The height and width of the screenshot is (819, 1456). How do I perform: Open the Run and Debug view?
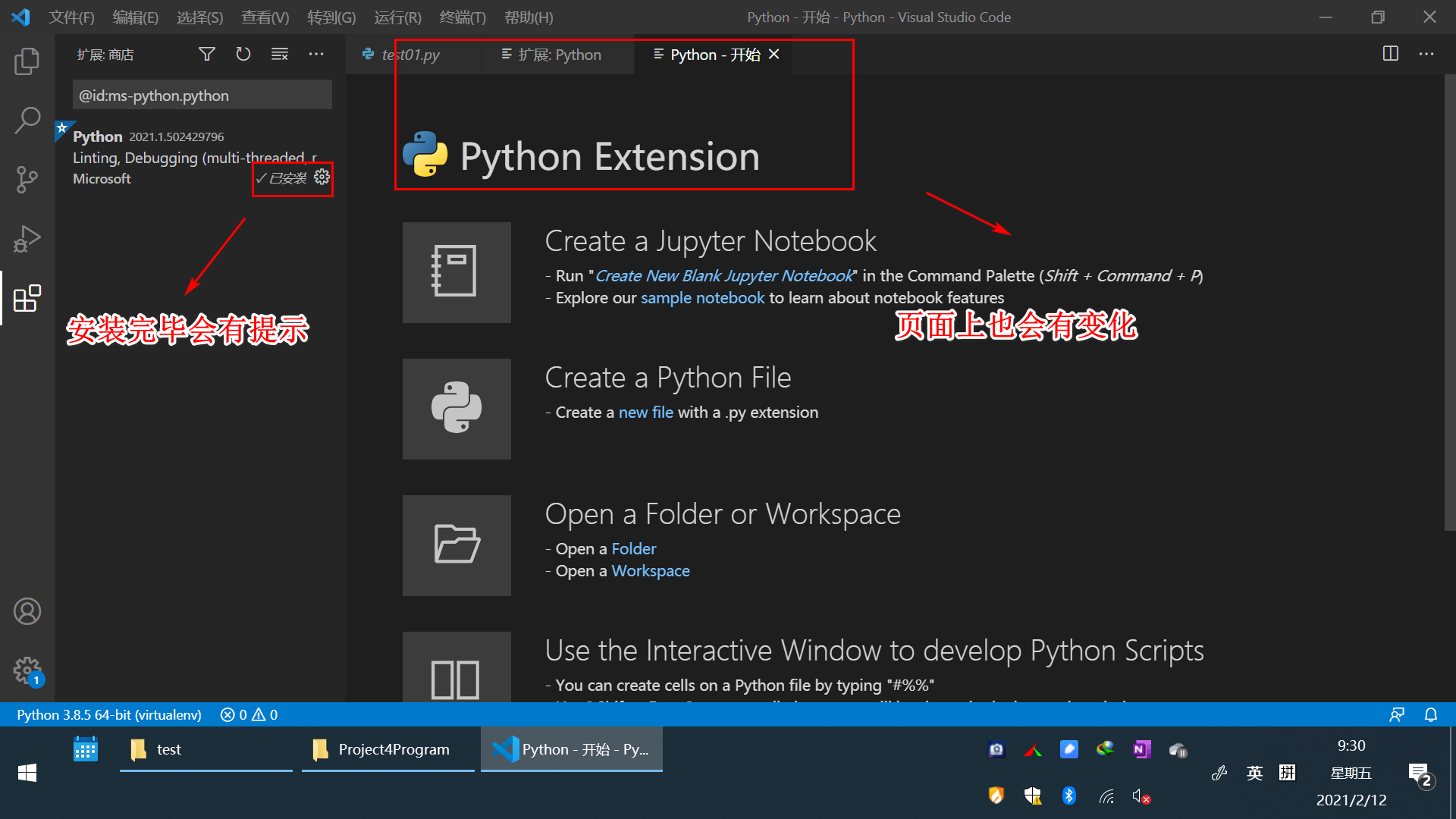[x=27, y=238]
